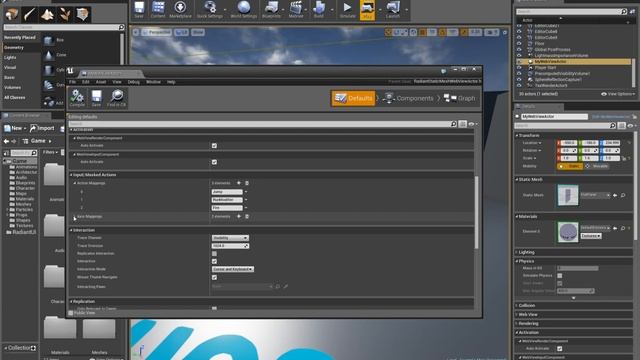Toggle Auto Activate under WebViewRenderComponent
The image size is (640, 360).
(x=214, y=146)
